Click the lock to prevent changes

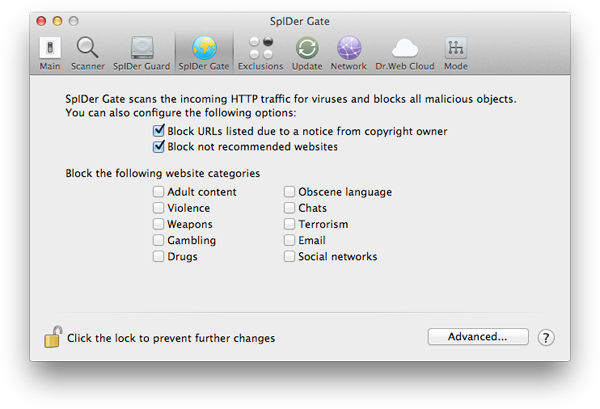(53, 337)
